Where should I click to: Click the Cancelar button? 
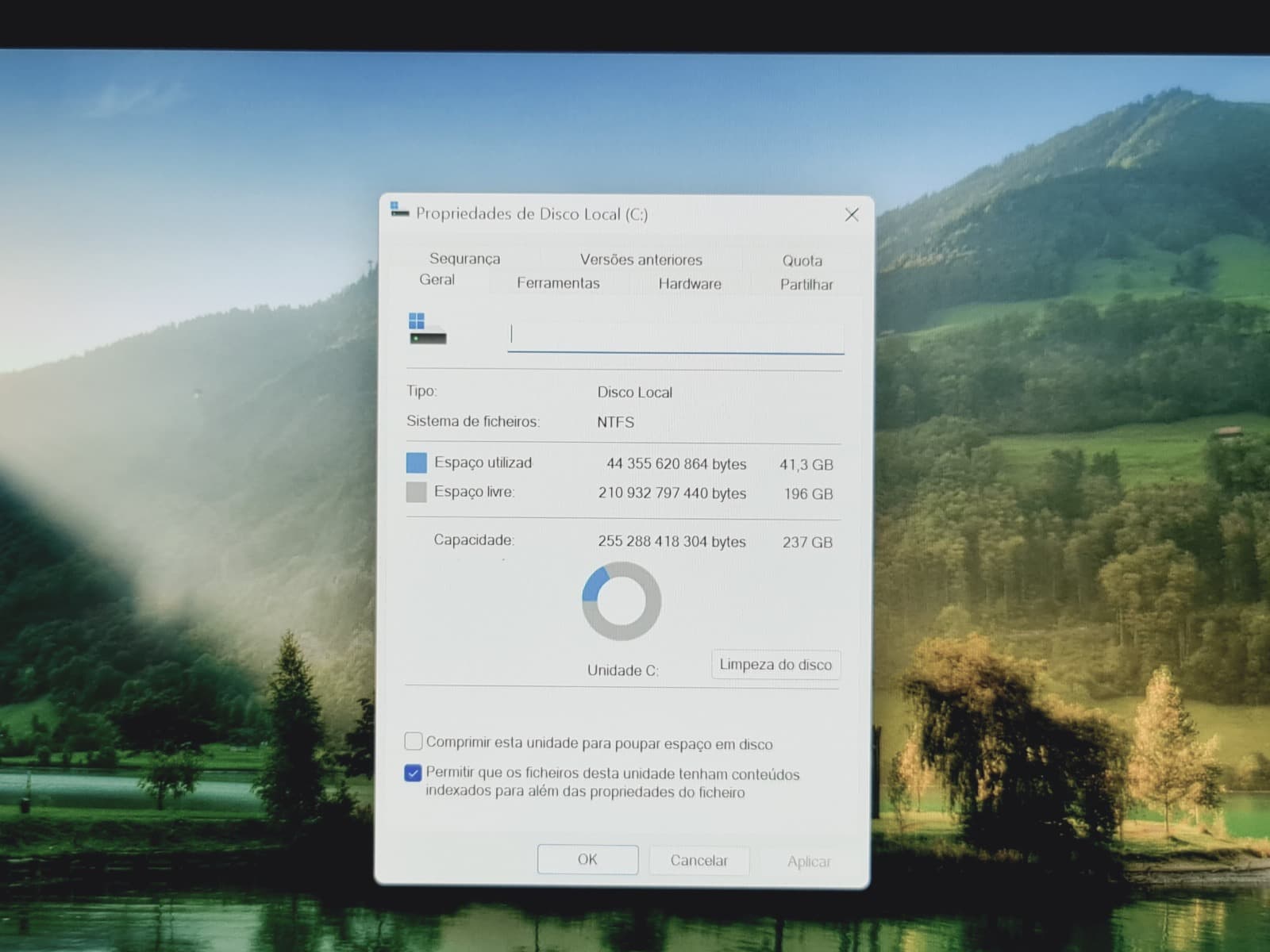click(698, 861)
